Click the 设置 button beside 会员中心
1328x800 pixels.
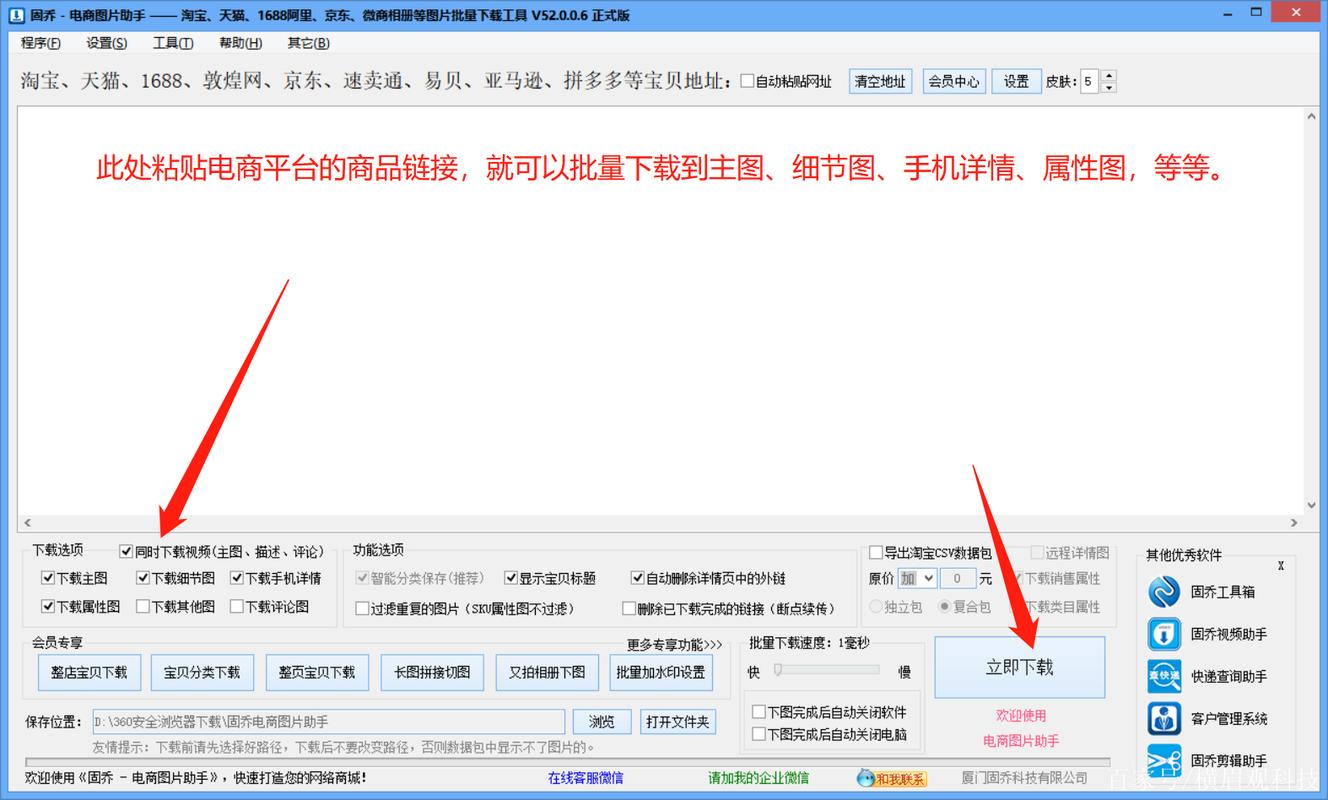click(x=1017, y=82)
